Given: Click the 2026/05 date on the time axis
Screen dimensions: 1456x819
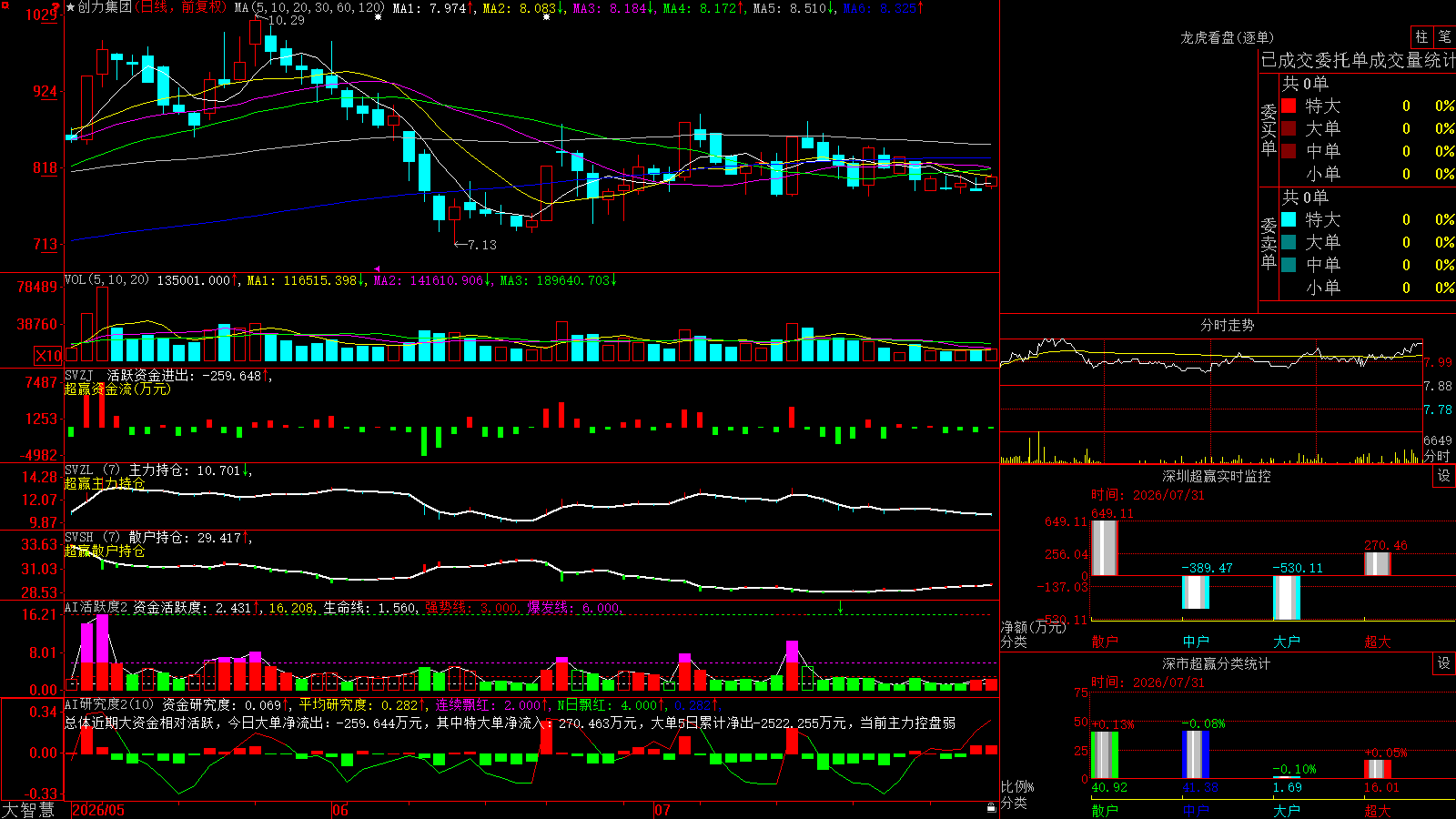Looking at the screenshot, I should point(98,810).
